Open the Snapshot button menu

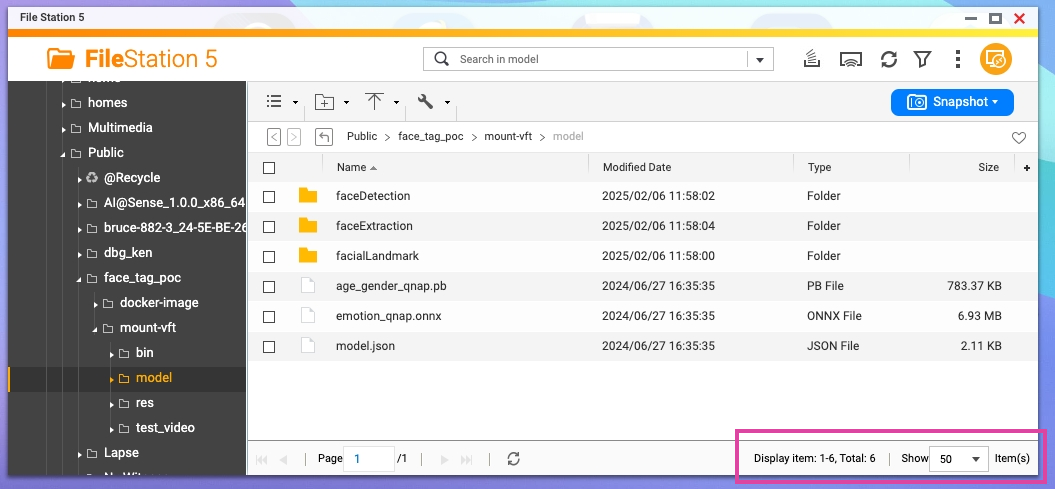952,102
